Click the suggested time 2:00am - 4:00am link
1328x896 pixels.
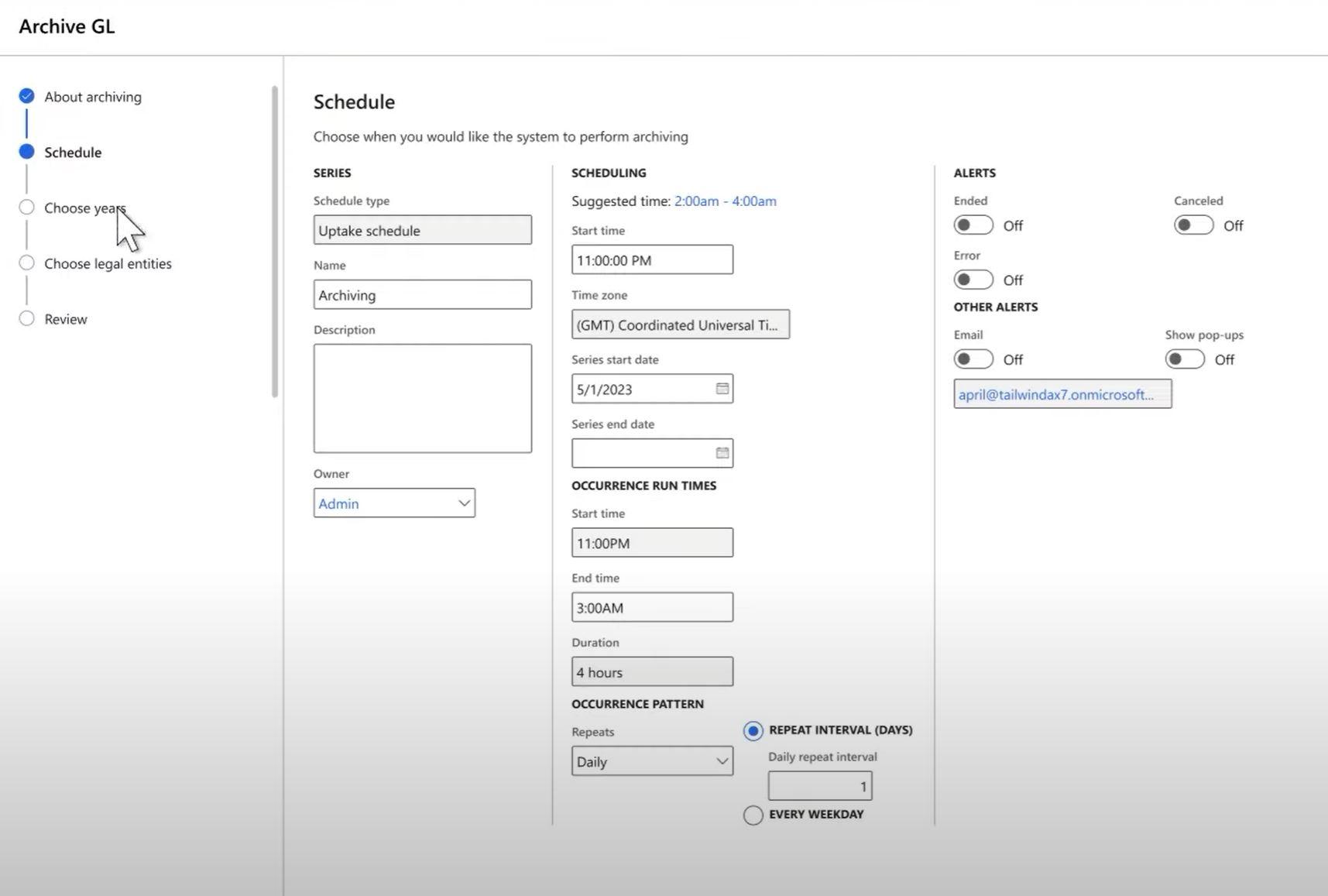(x=725, y=201)
